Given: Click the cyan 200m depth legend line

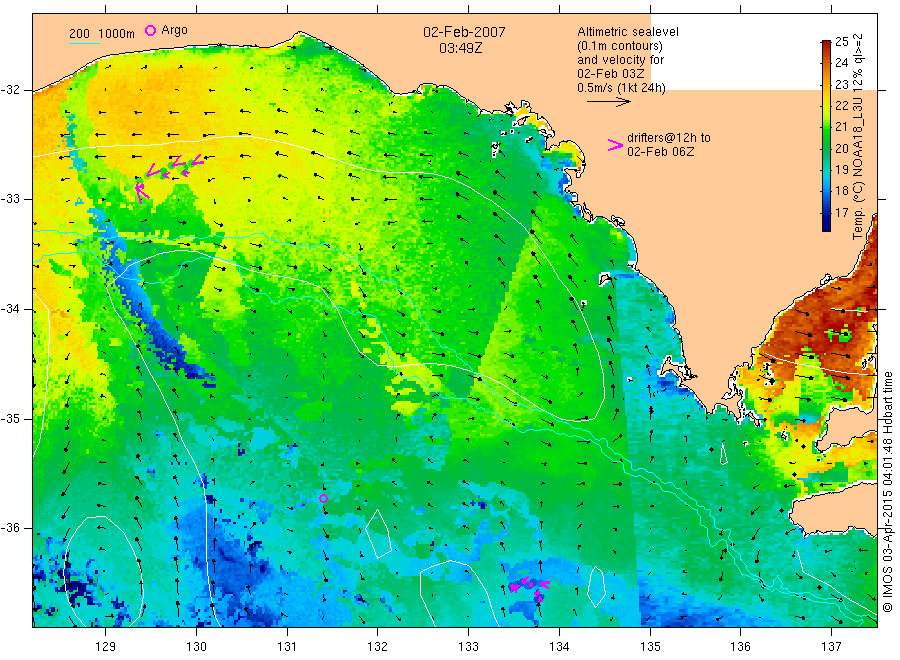Looking at the screenshot, I should coord(84,42).
